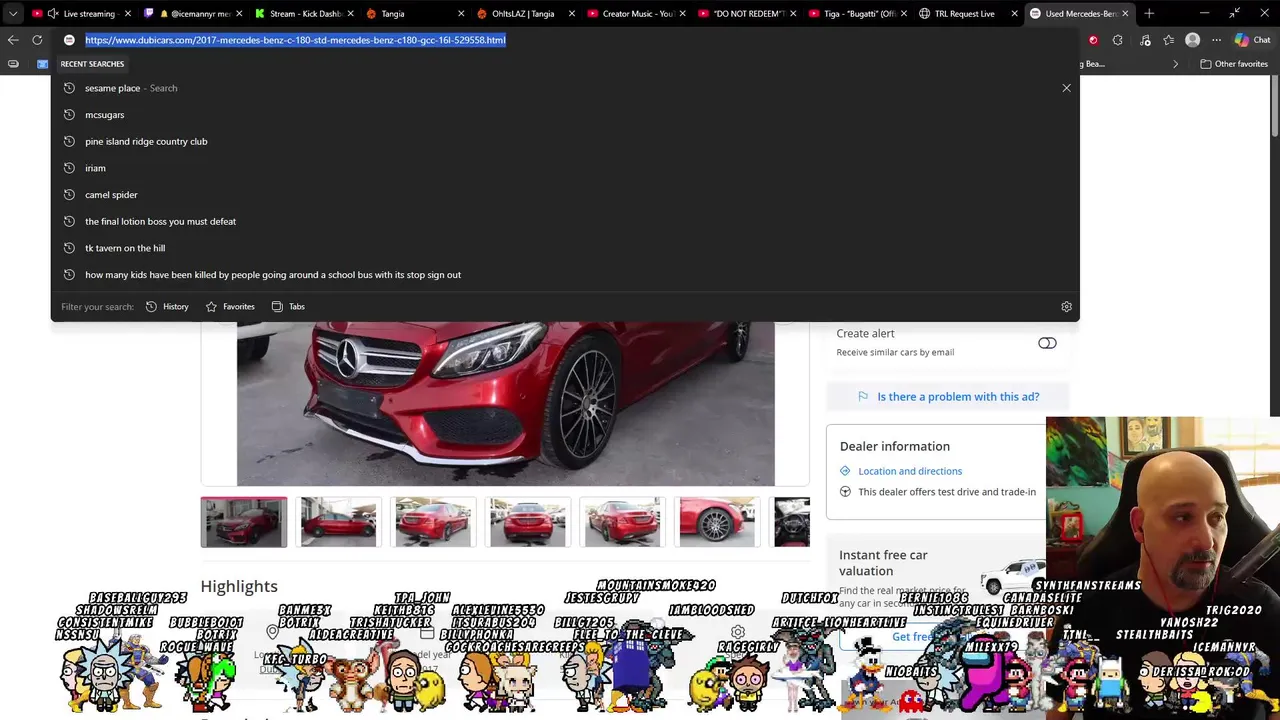
Task: Reload the current page
Action: point(37,40)
